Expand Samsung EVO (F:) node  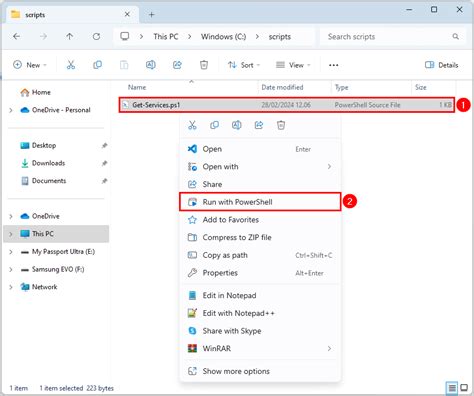pyautogui.click(x=11, y=269)
